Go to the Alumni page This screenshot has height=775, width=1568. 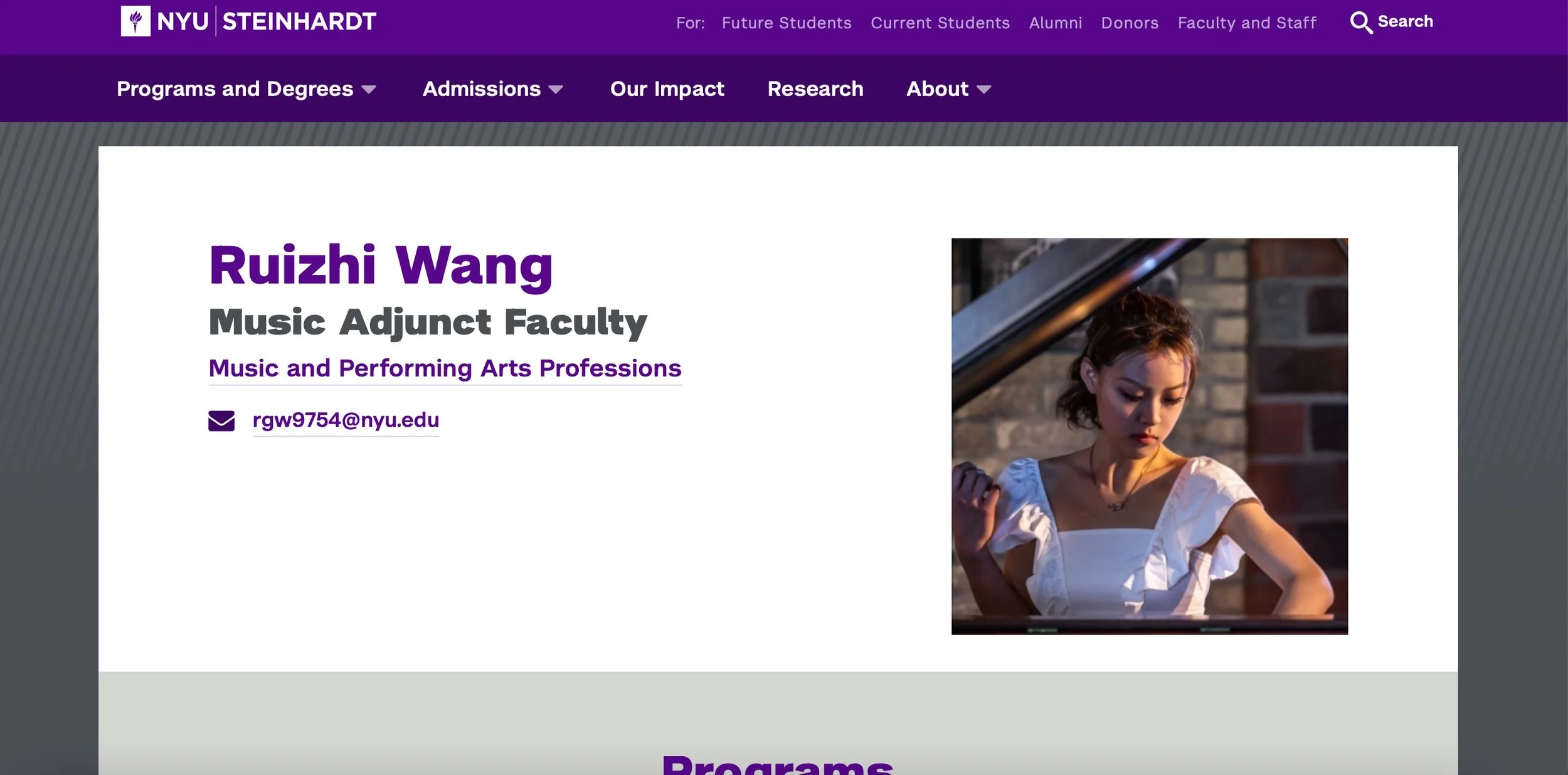(x=1056, y=23)
